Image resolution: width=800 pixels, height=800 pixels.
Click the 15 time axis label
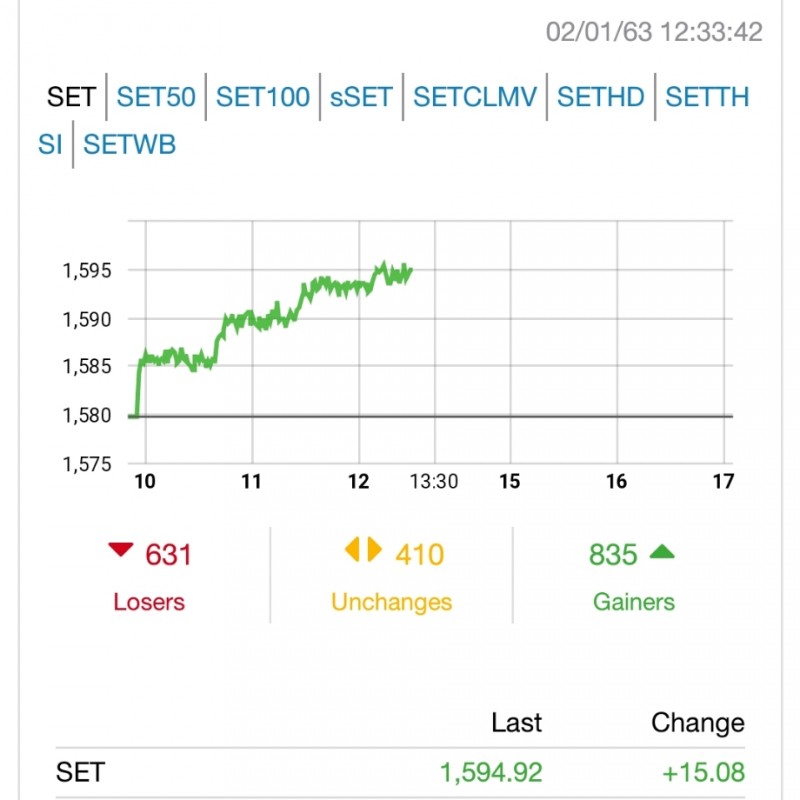[x=510, y=481]
